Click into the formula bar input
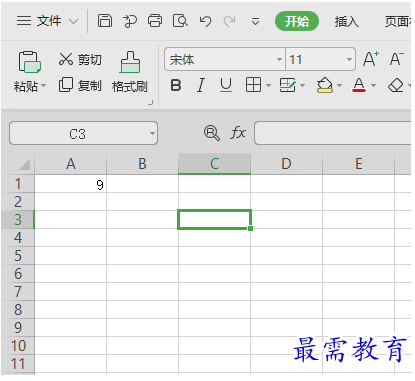Image resolution: width=415 pixels, height=381 pixels. click(332, 133)
